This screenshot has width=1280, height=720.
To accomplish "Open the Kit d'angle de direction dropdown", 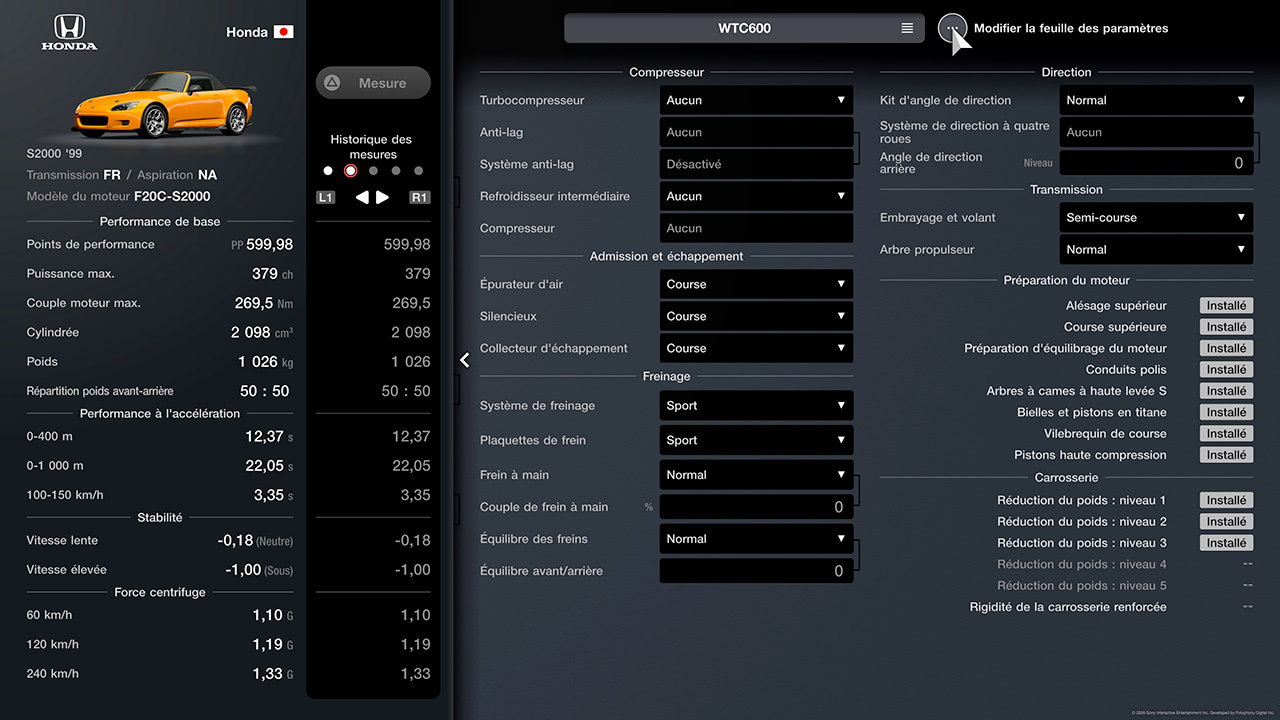I will (x=1156, y=100).
